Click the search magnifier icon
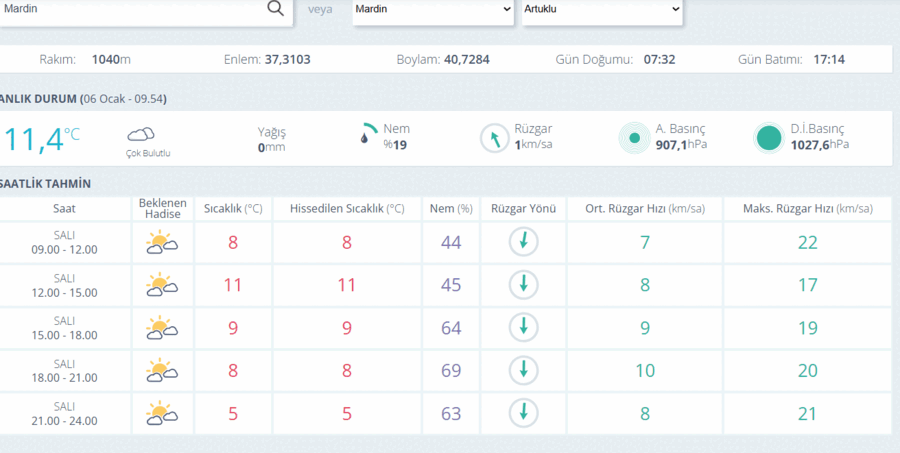900x453 pixels. [x=276, y=9]
